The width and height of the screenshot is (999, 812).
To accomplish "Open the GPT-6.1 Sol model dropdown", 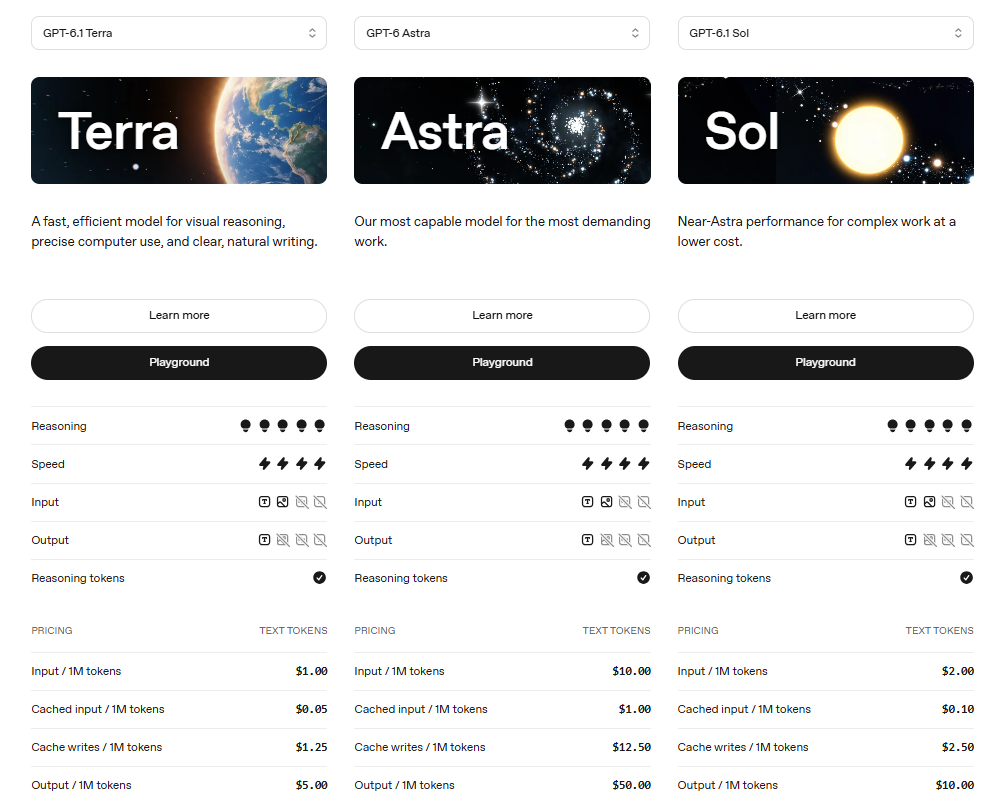I will (826, 33).
